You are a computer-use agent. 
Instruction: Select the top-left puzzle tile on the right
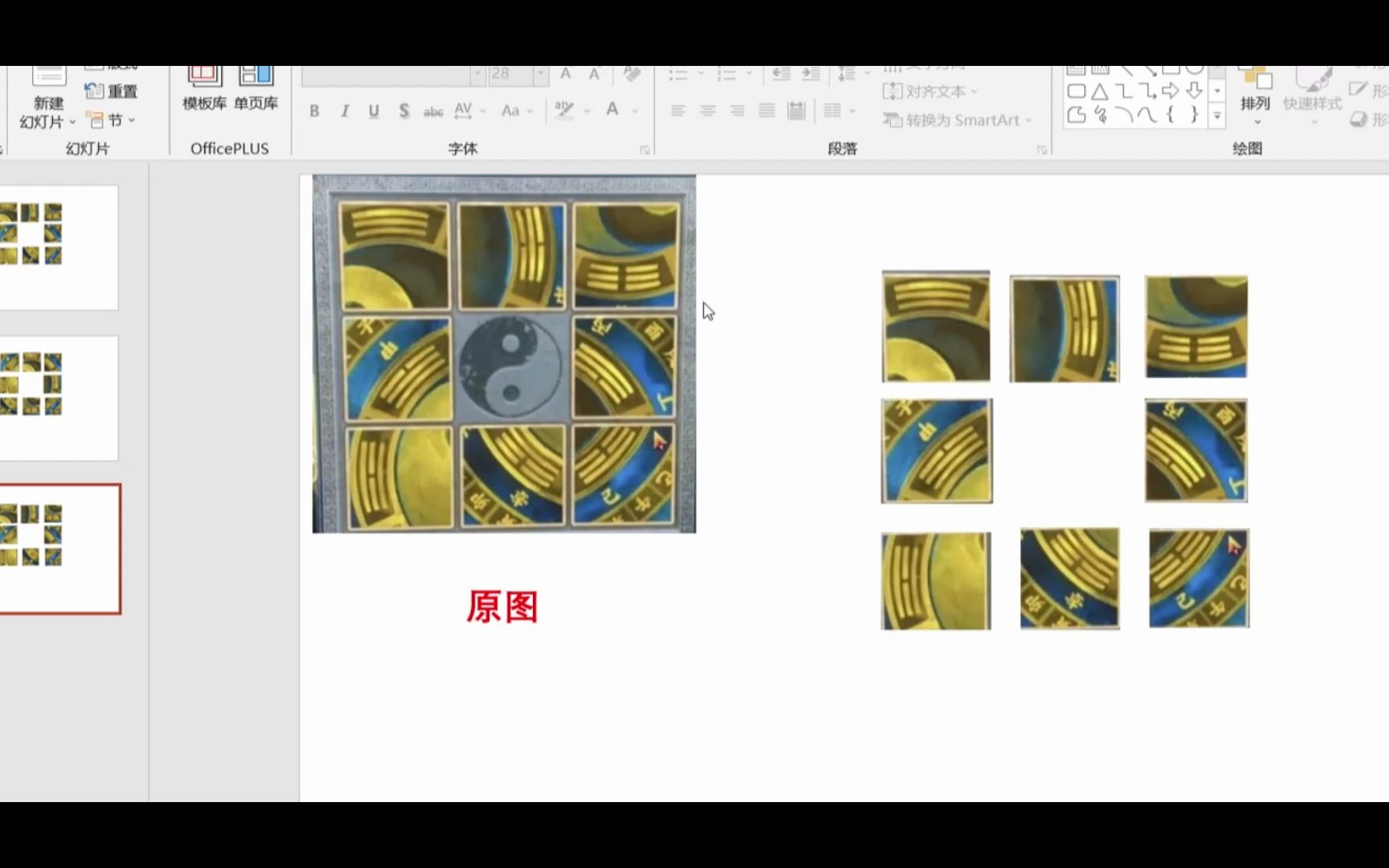click(x=936, y=326)
